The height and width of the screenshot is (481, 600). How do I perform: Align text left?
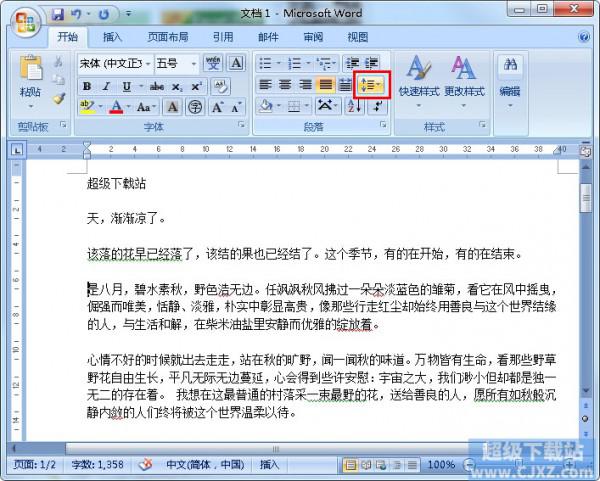(x=266, y=85)
